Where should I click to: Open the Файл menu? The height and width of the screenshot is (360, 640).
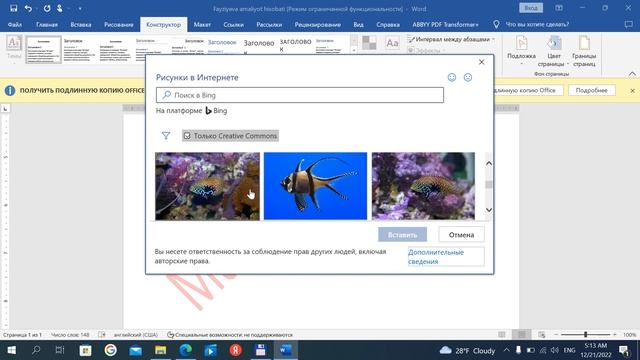click(x=15, y=24)
